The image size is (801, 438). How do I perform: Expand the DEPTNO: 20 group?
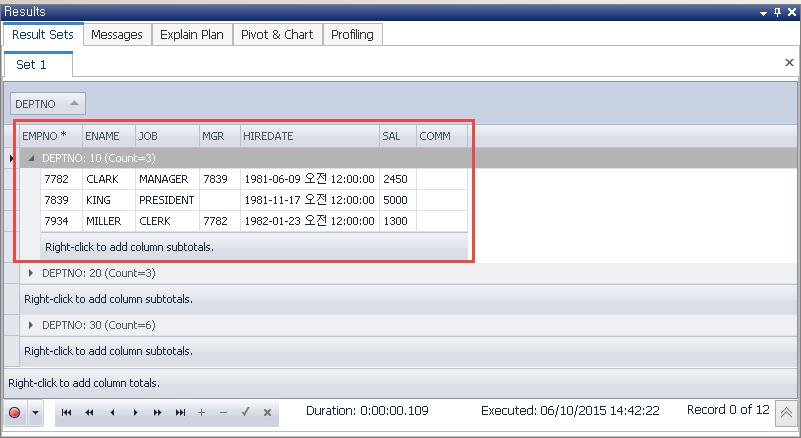(31, 273)
